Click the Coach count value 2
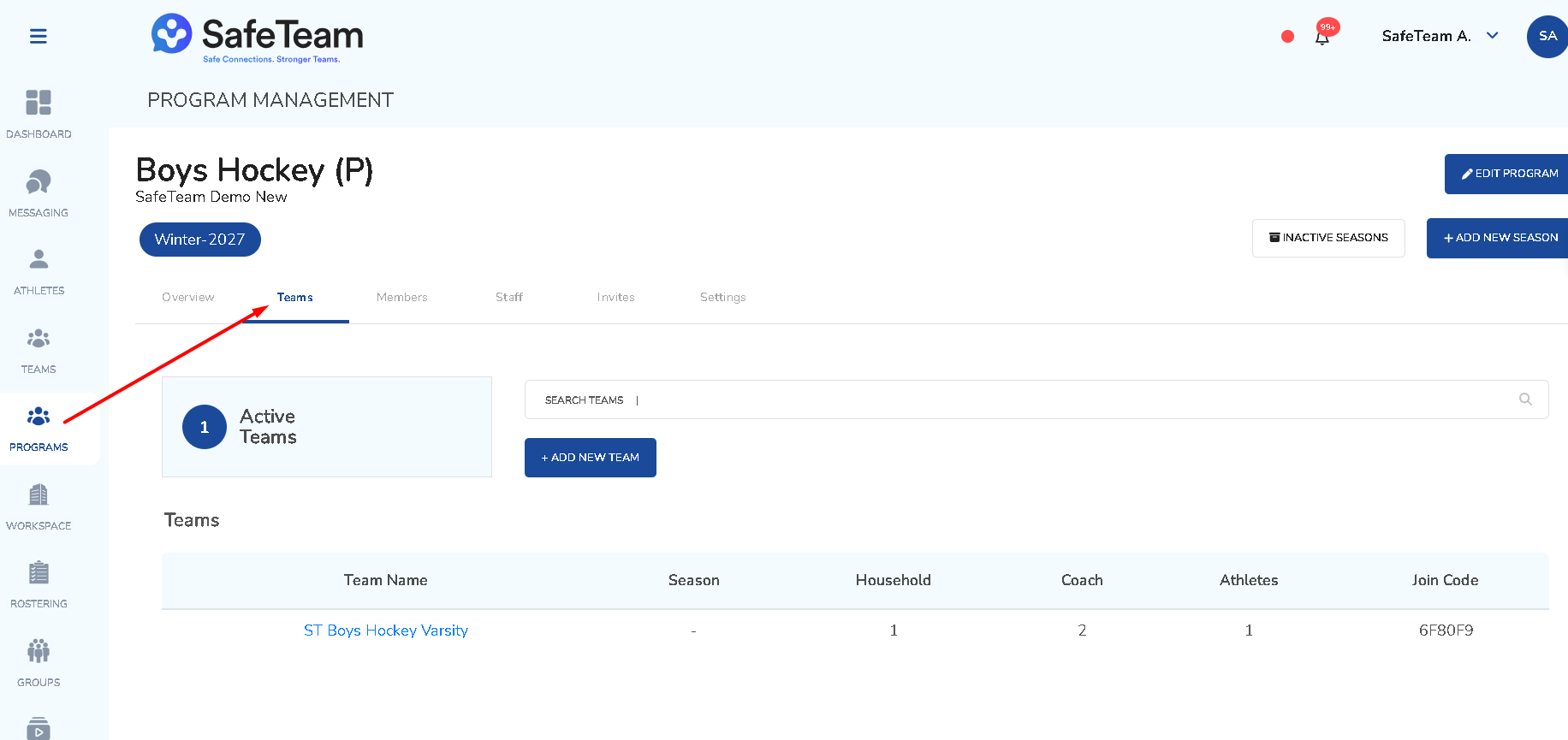 tap(1082, 630)
